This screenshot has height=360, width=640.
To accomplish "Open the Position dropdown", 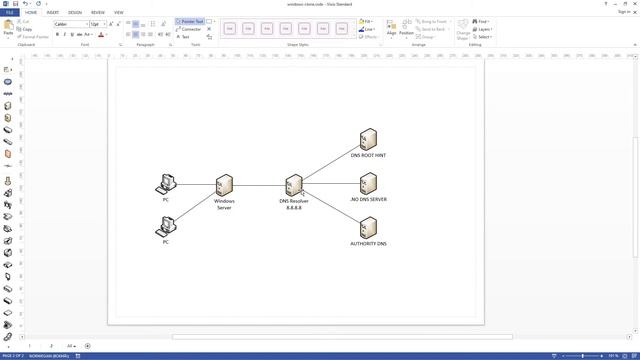I will click(406, 29).
